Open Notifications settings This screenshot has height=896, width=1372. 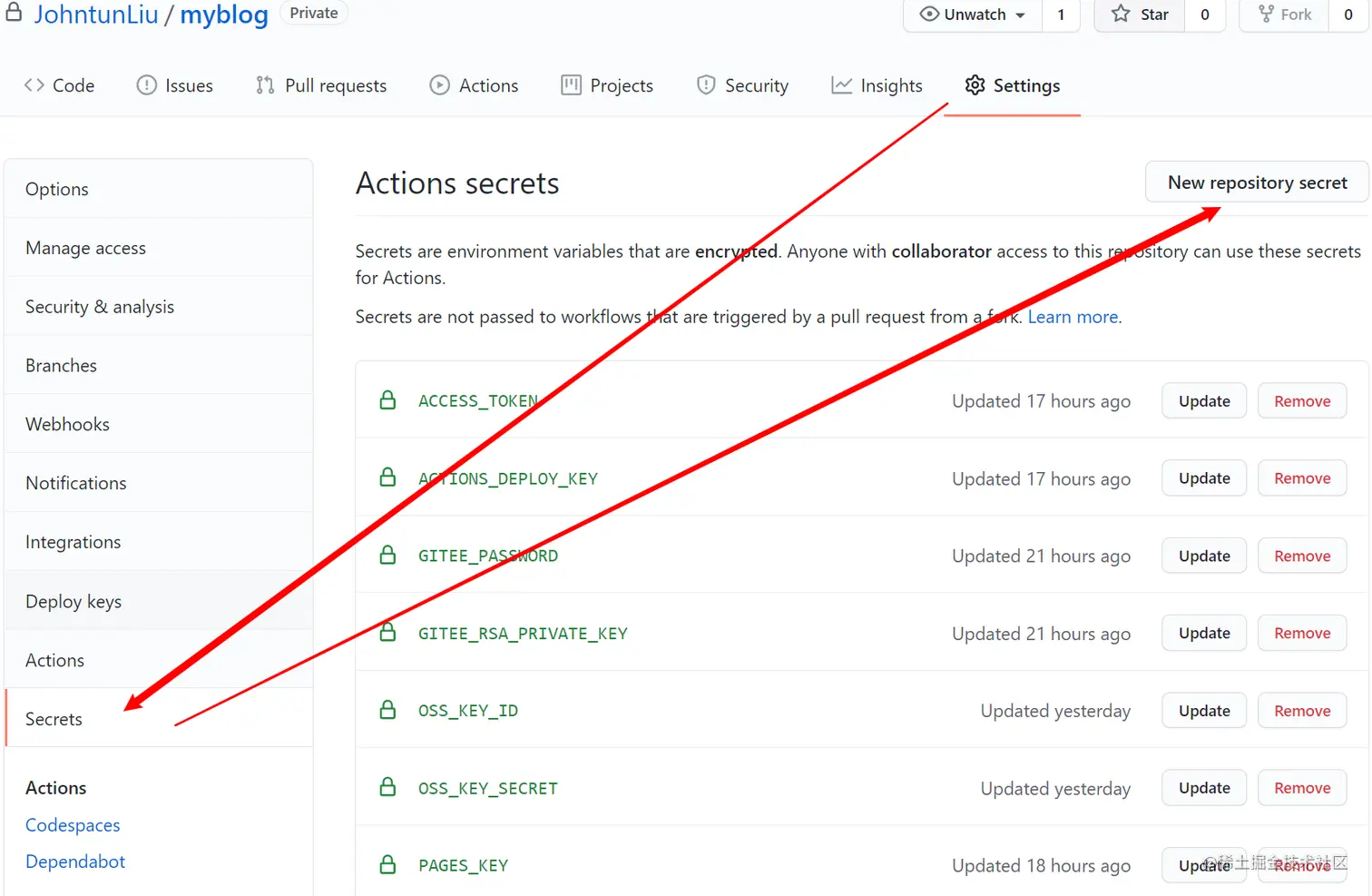tap(159, 483)
